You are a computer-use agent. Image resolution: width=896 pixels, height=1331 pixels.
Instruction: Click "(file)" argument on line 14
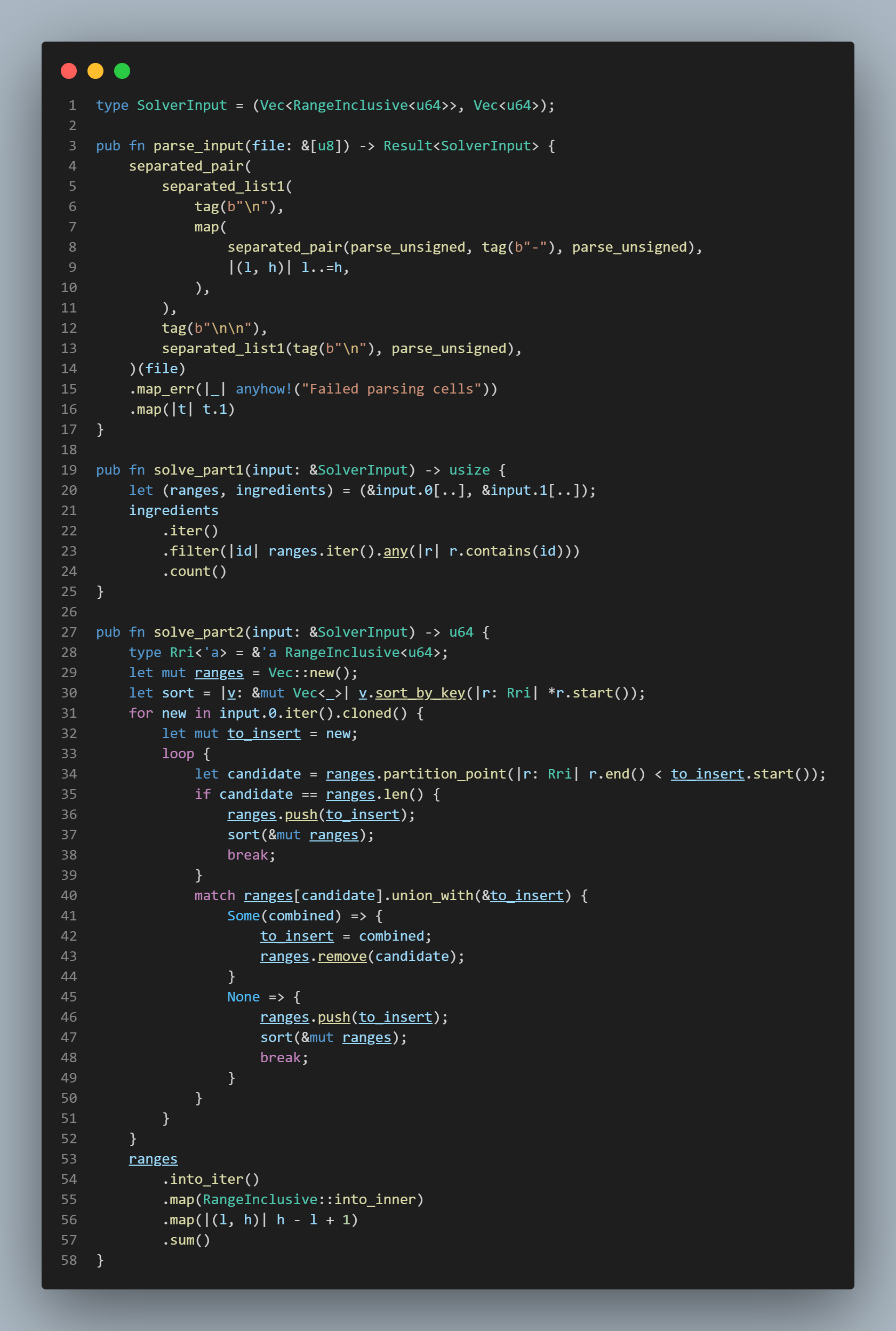[x=162, y=368]
